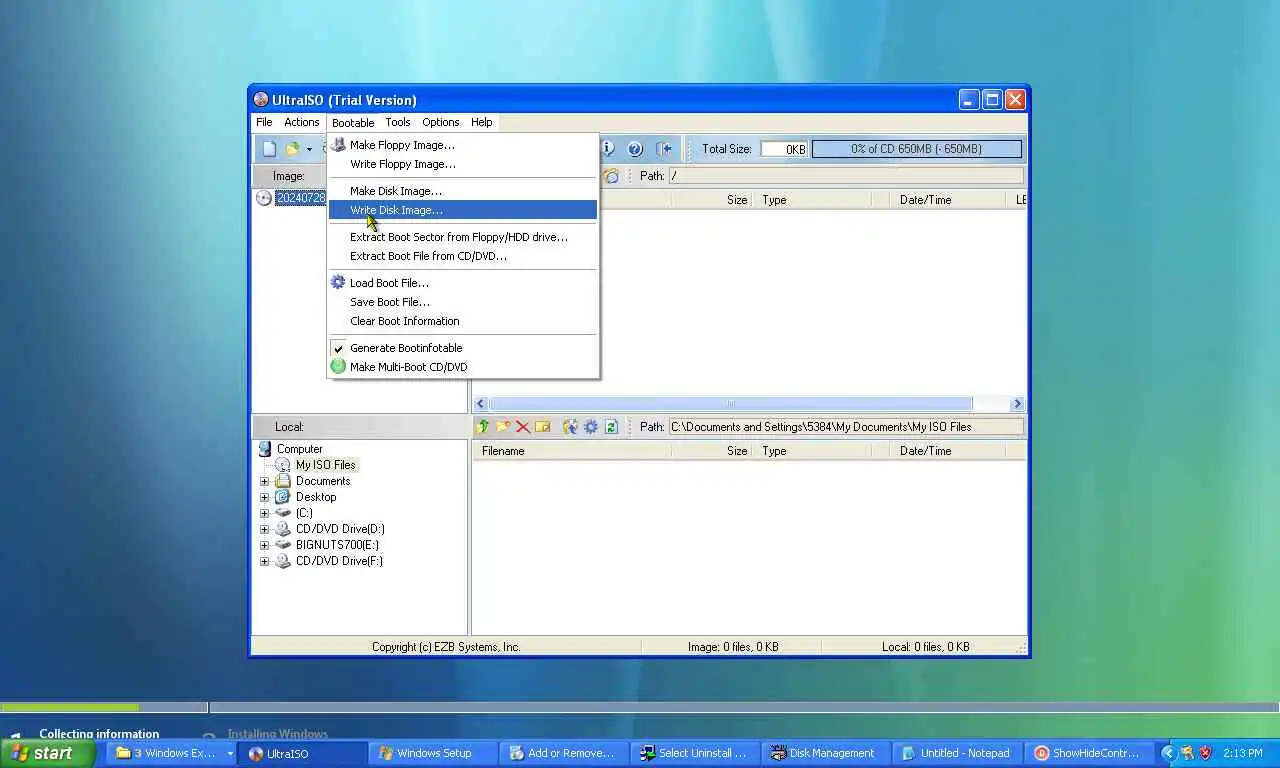Click the Exit toolbar icon next to Help
1280x768 pixels.
(x=664, y=149)
